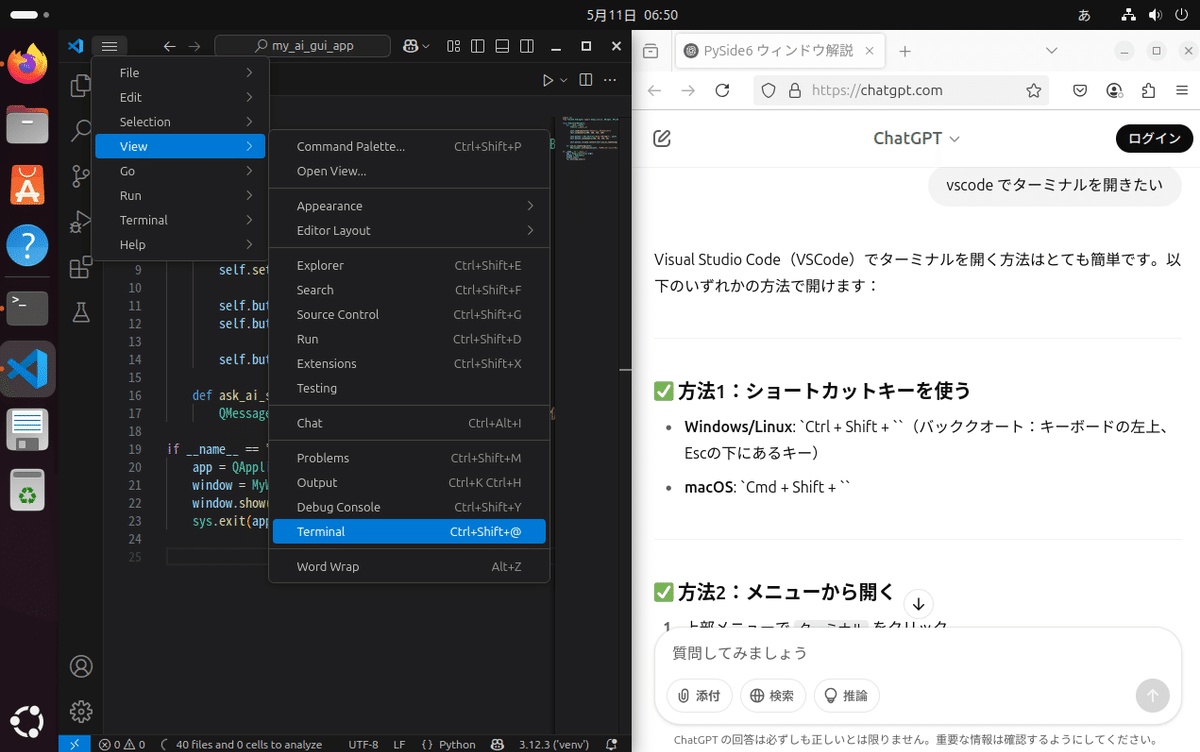Toggle Word Wrap in View menu
Viewport: 1200px width, 752px height.
coord(409,566)
